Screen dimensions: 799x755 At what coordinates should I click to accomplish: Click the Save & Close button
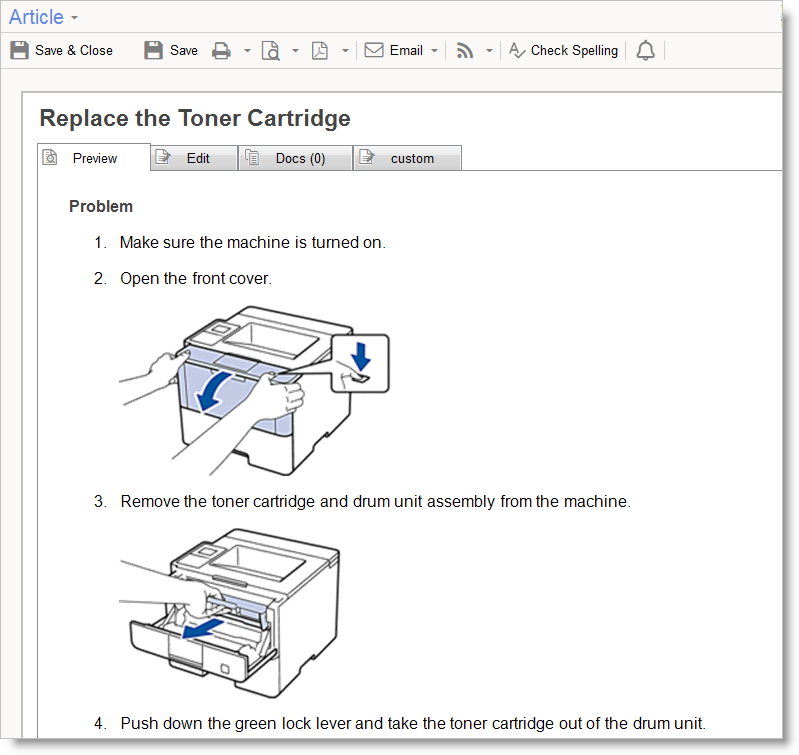pyautogui.click(x=62, y=50)
